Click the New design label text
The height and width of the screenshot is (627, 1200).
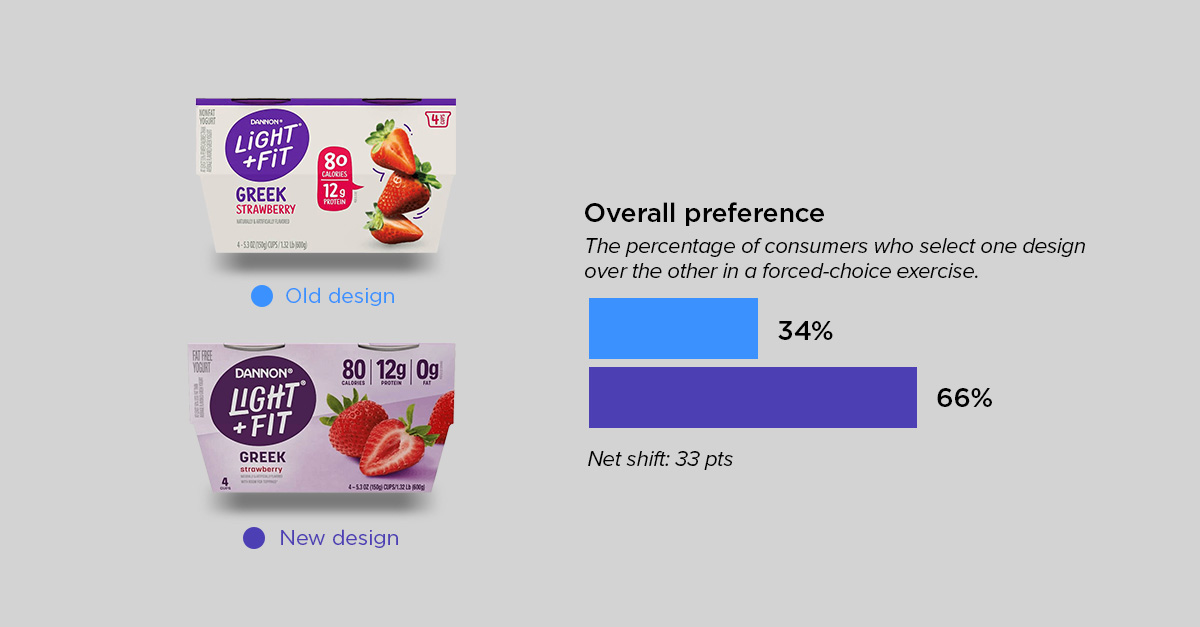(x=339, y=538)
